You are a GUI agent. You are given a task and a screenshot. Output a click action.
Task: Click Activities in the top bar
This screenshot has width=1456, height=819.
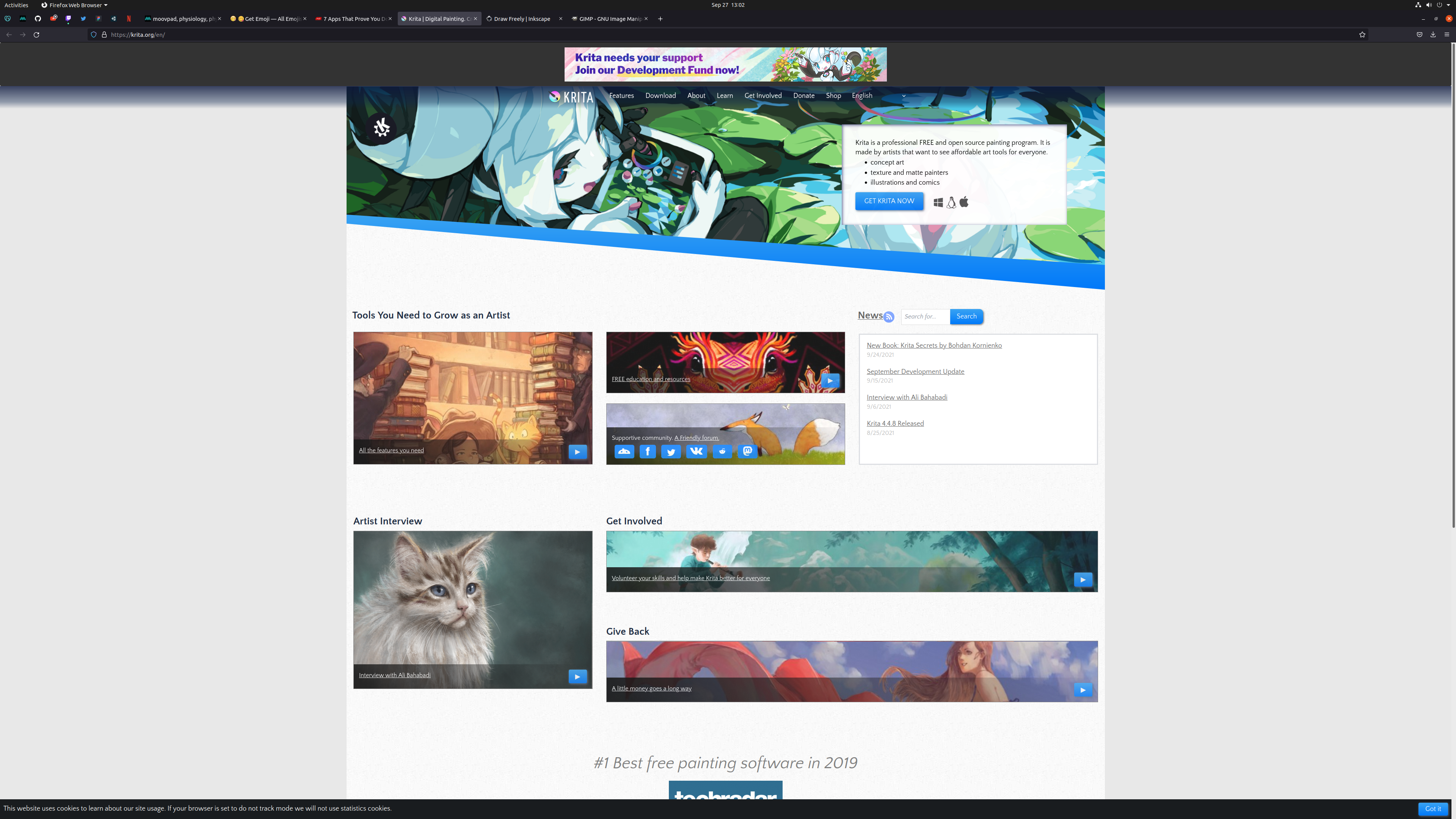click(x=16, y=5)
